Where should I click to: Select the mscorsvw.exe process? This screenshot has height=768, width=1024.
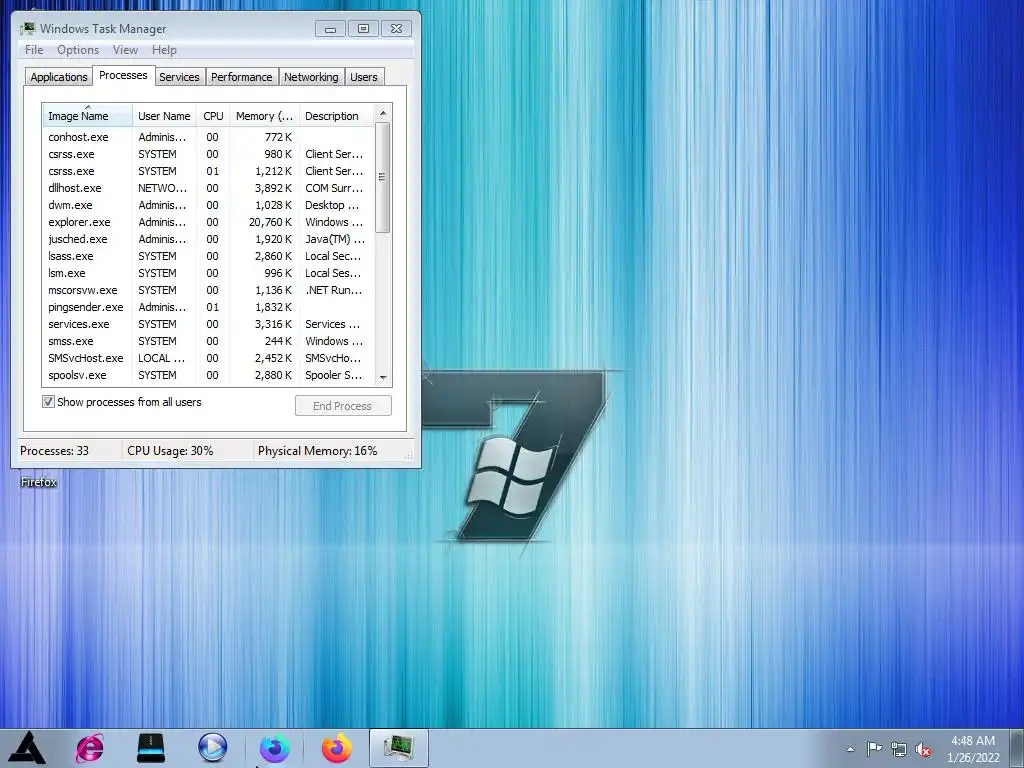tap(209, 290)
